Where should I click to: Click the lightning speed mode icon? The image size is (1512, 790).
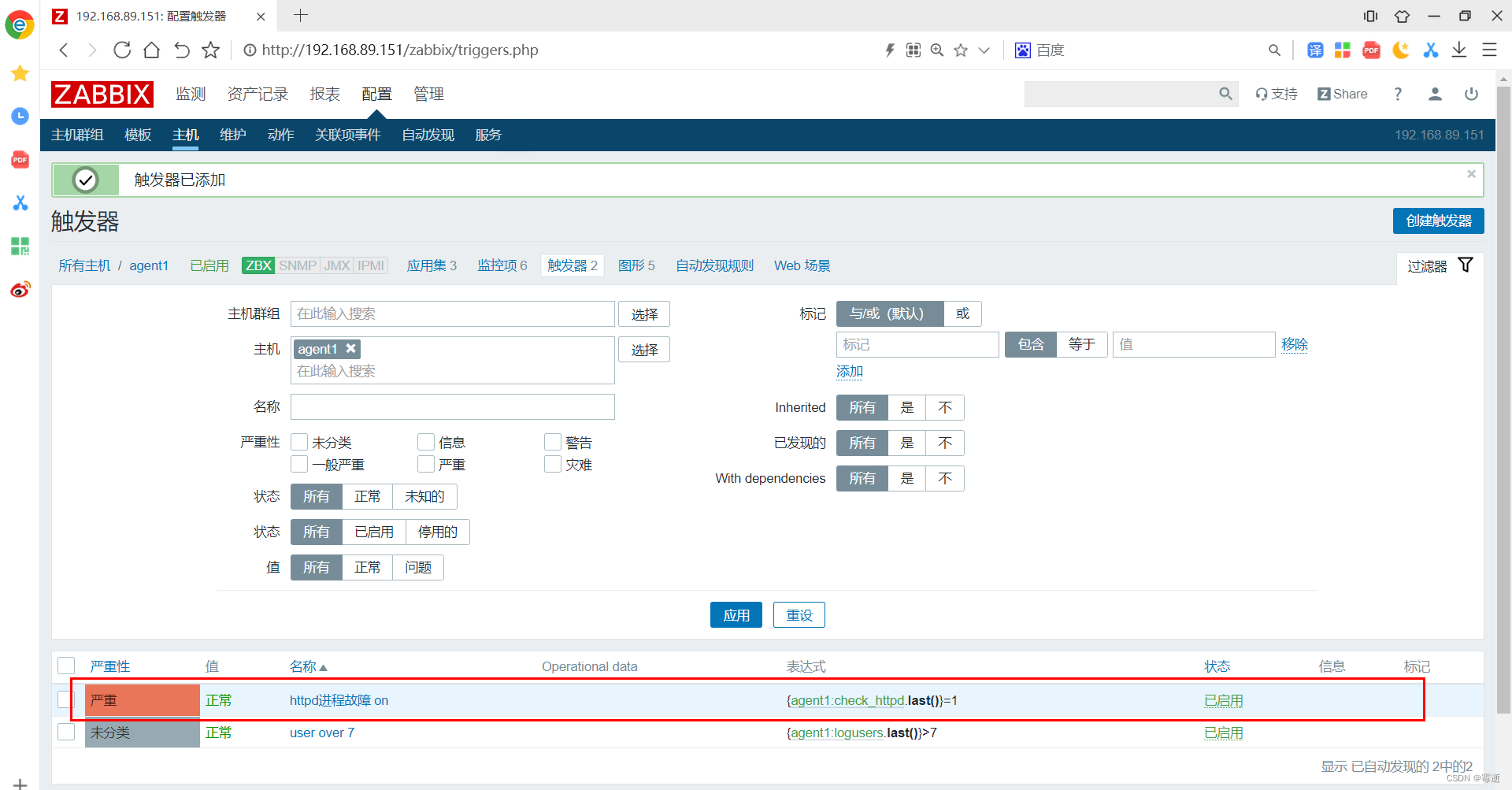tap(890, 50)
